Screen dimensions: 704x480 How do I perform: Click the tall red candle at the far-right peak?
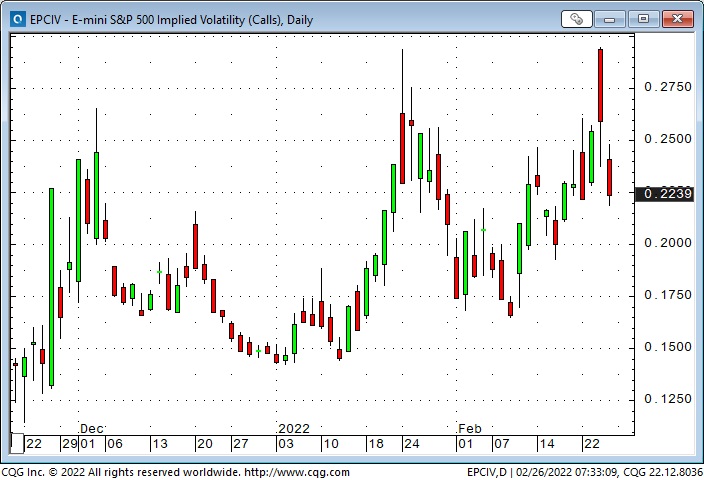coord(600,85)
